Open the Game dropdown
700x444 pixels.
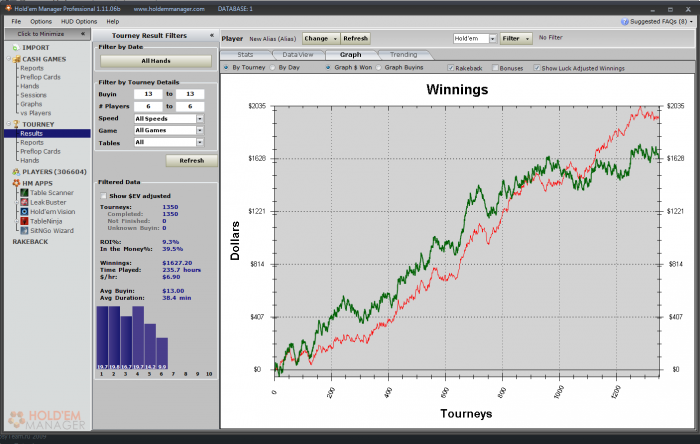pos(200,130)
